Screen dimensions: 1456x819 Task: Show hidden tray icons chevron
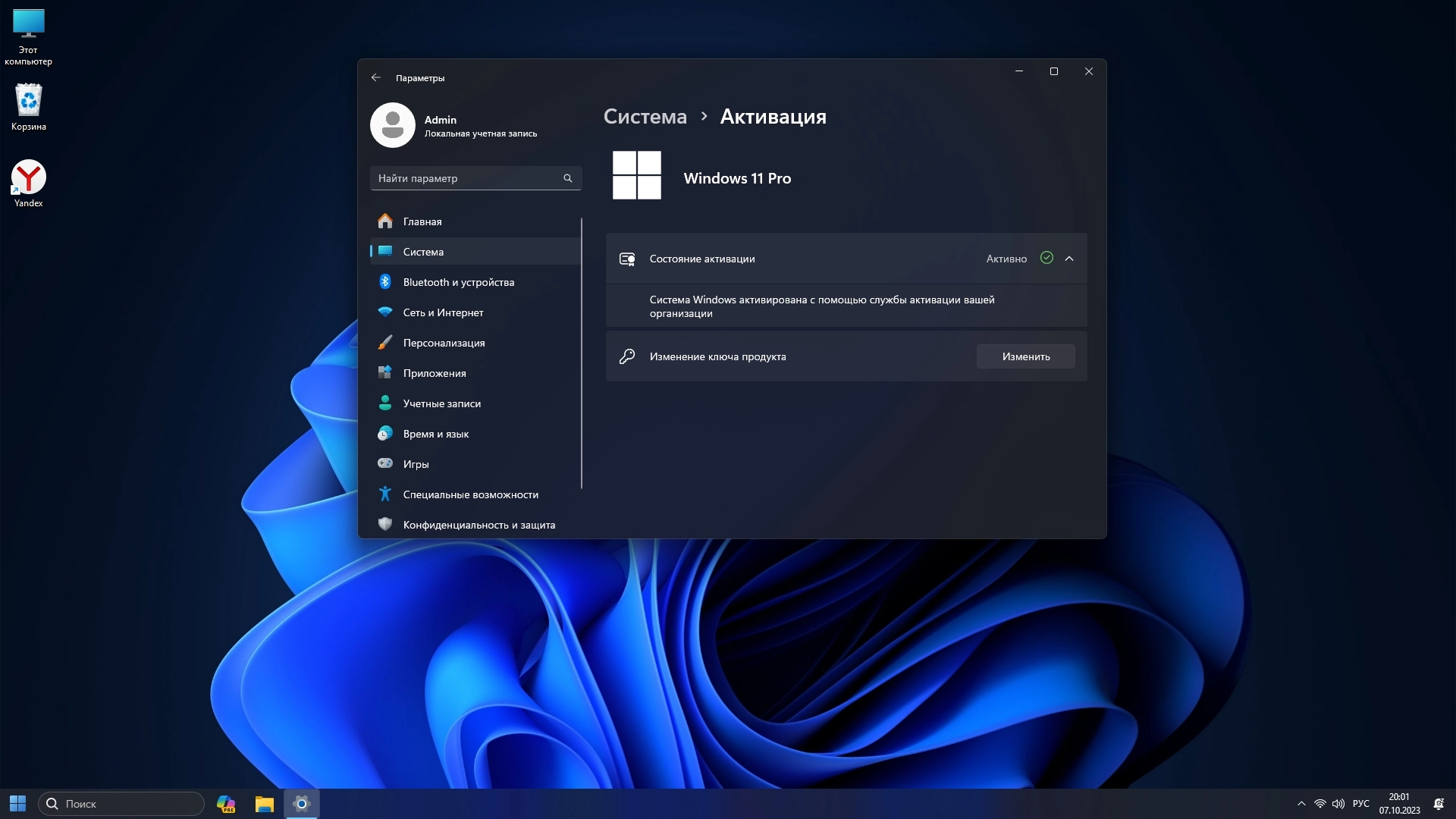point(1301,804)
